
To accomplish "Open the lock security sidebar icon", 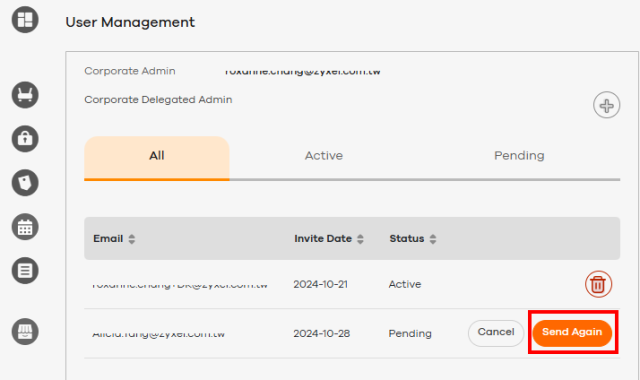I will (25, 139).
